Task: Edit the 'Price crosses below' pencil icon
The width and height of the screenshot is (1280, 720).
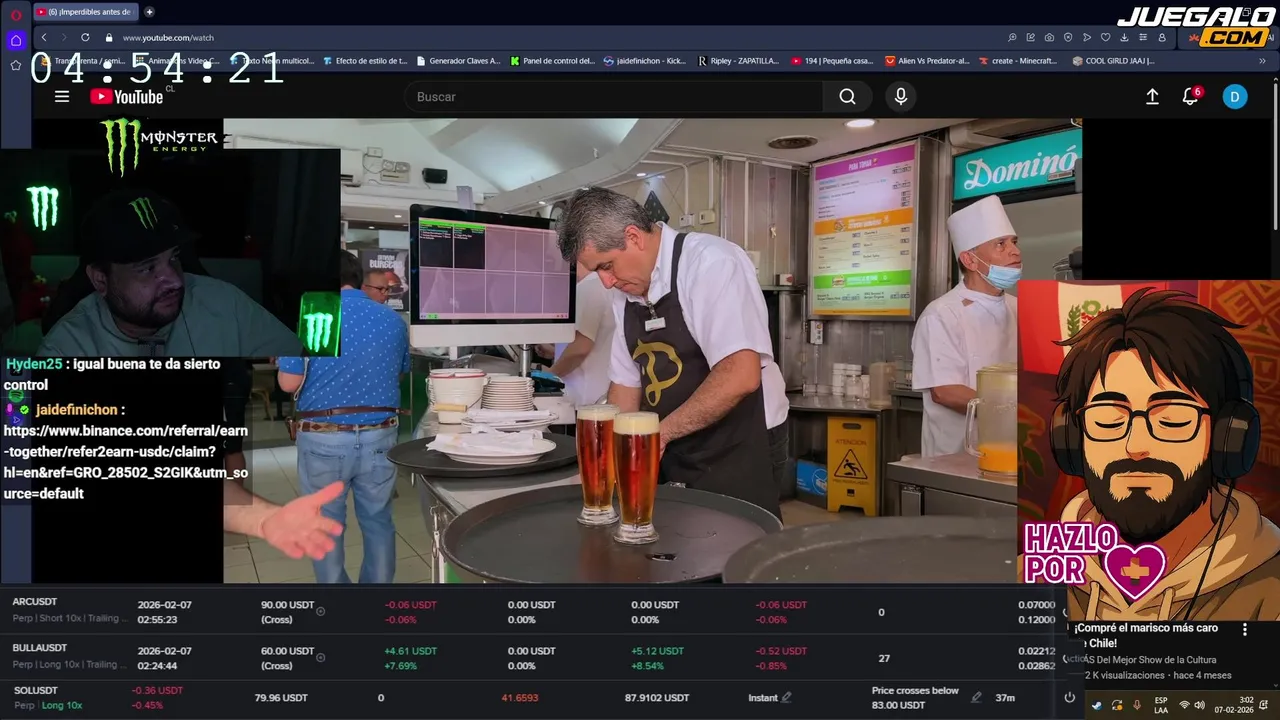Action: (976, 698)
